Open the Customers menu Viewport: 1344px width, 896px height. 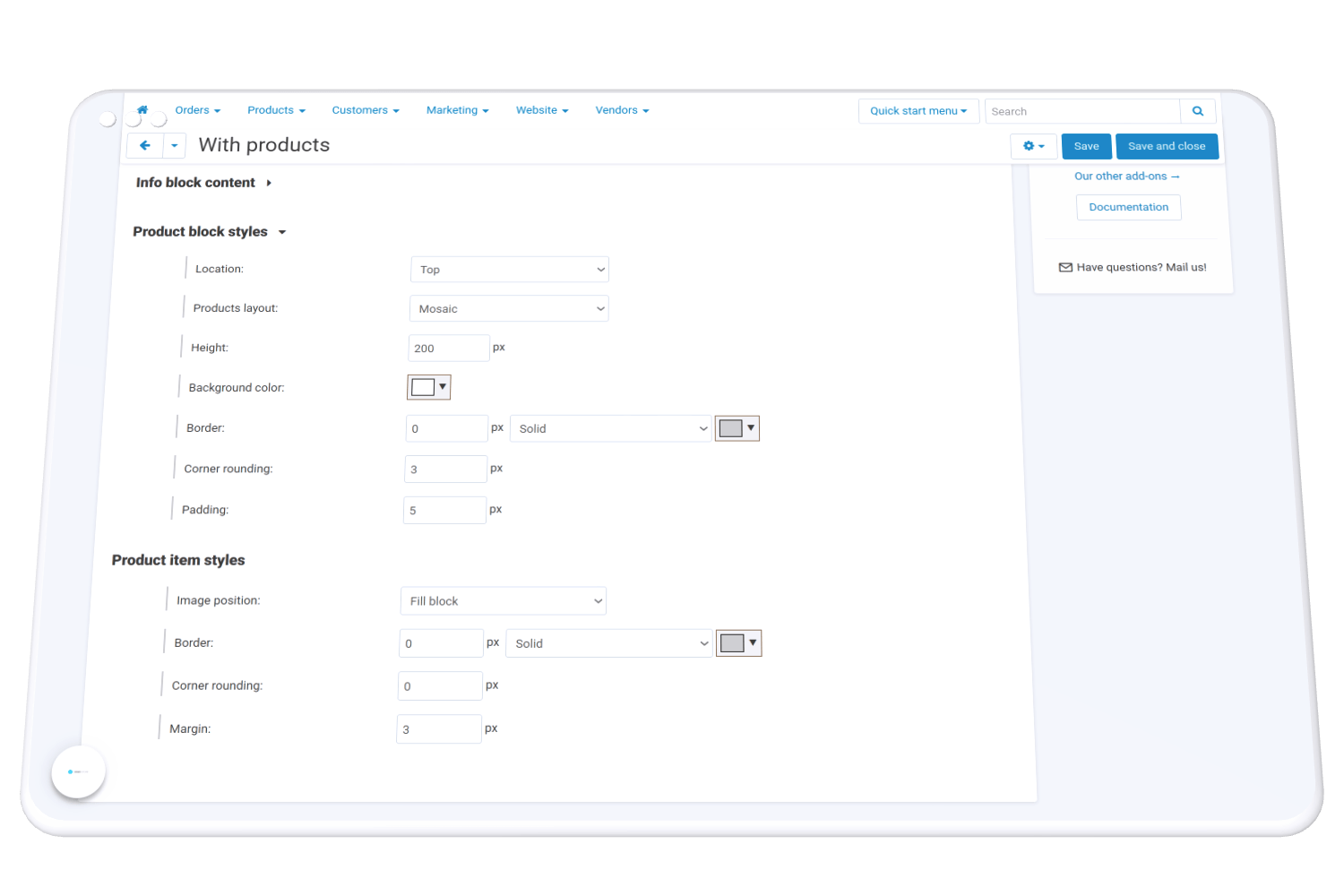tap(366, 110)
